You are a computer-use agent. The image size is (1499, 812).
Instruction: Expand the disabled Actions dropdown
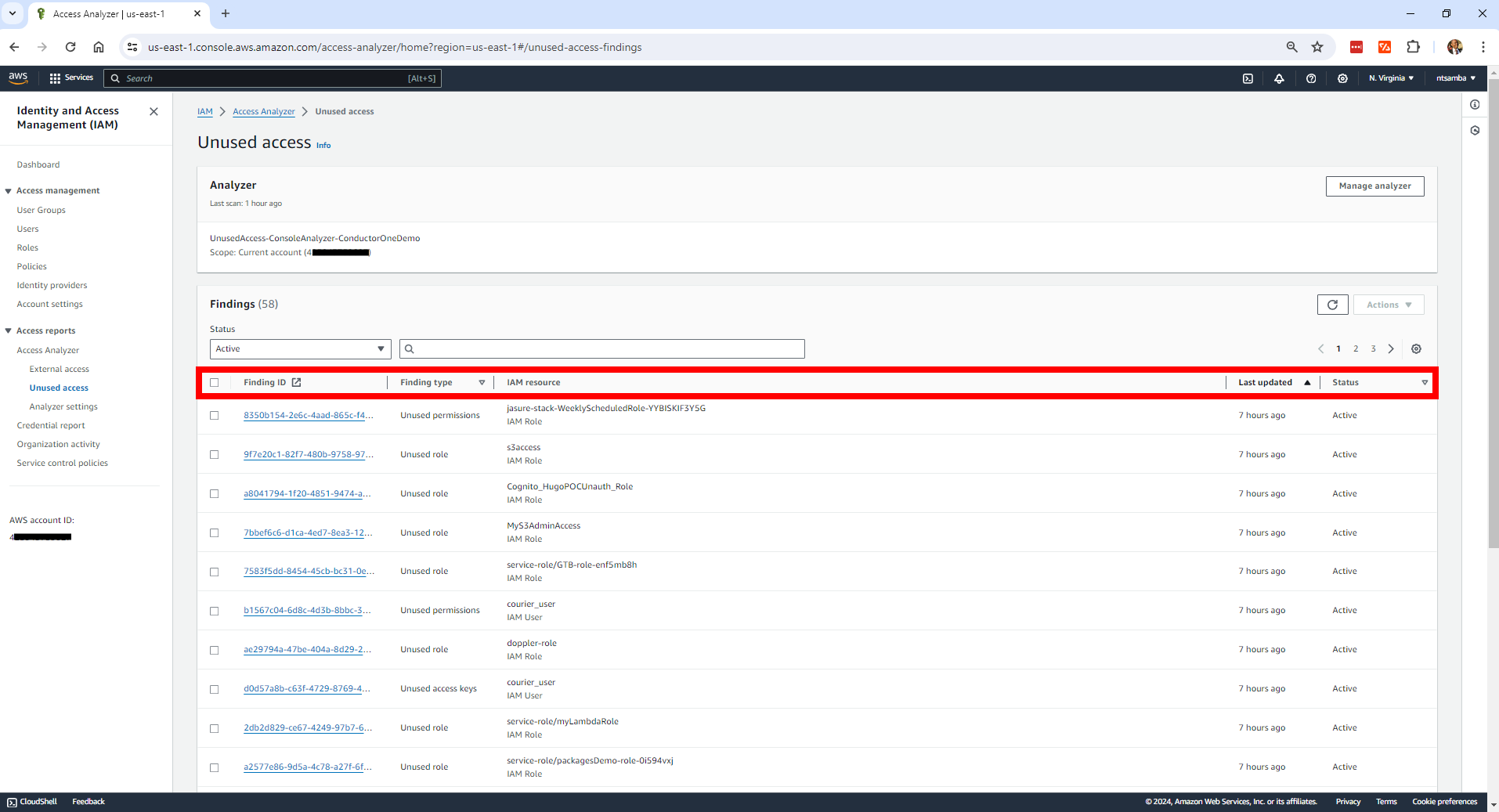tap(1388, 305)
